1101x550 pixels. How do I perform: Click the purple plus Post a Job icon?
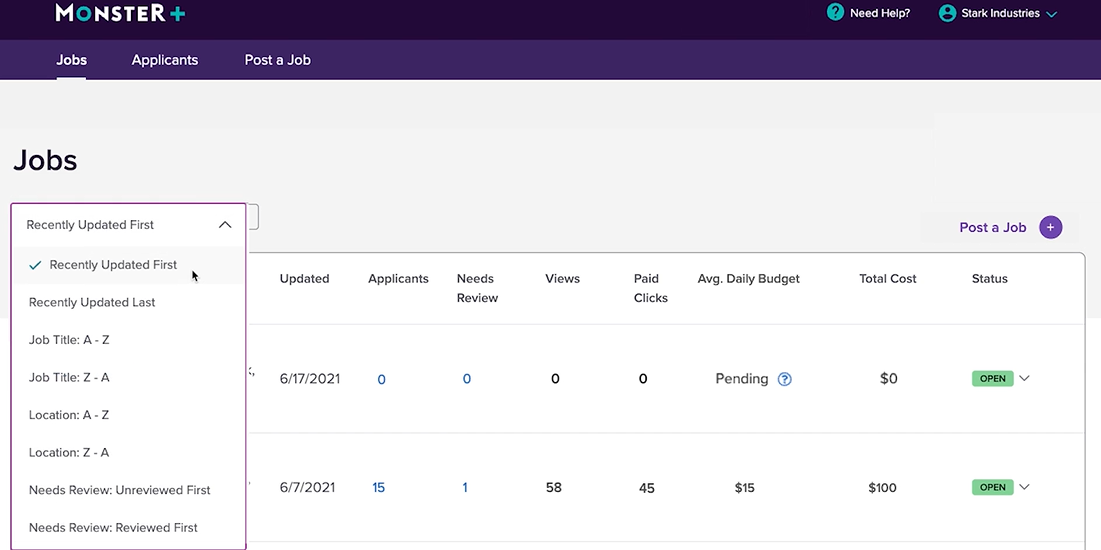(x=1050, y=227)
